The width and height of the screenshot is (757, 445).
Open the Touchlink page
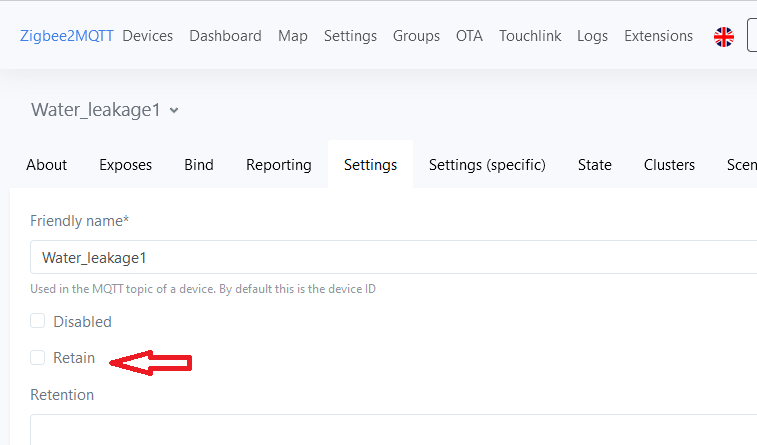[530, 36]
